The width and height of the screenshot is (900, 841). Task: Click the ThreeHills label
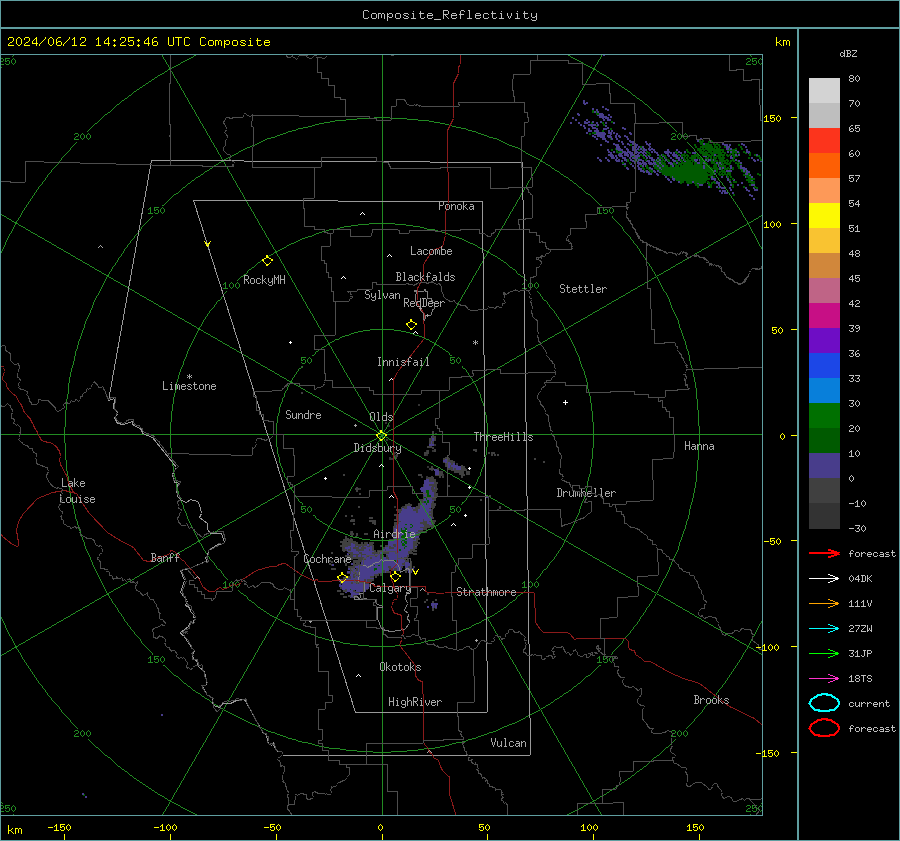click(503, 437)
